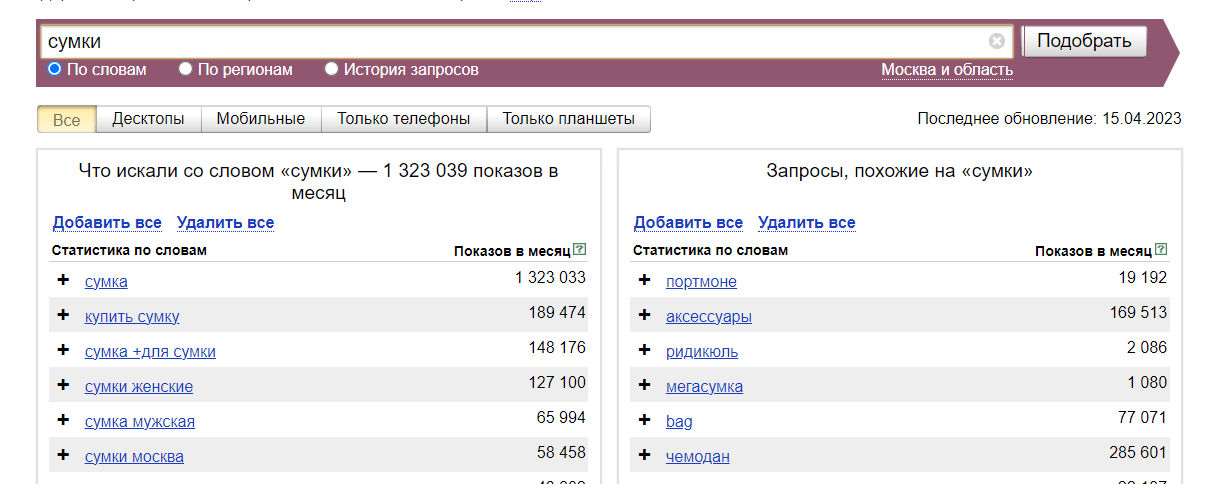Viewport: 1222px width, 484px height.
Task: Add 'сумки москва' with its plus icon
Action: [63, 455]
